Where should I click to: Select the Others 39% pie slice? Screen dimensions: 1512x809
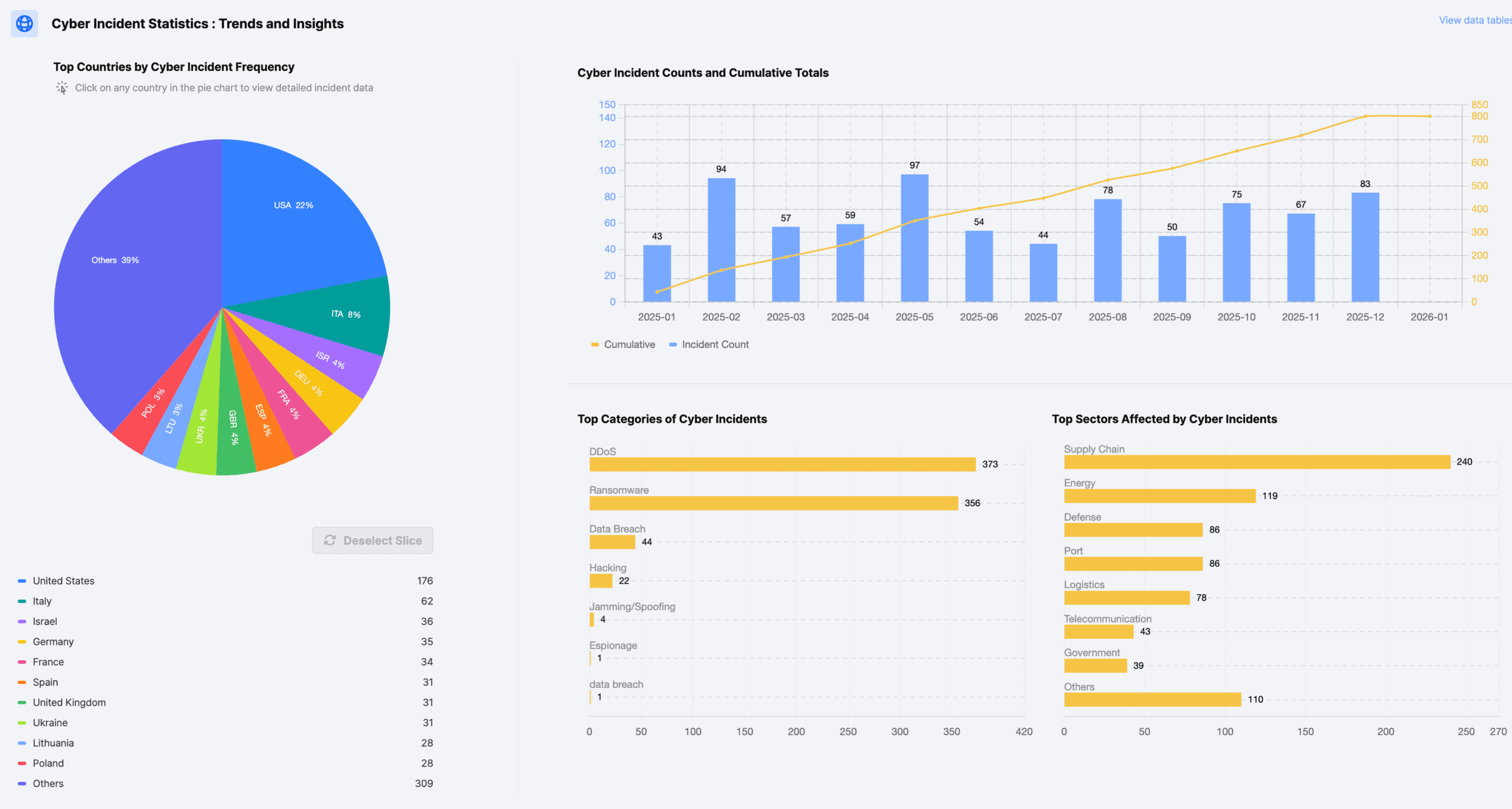(115, 260)
